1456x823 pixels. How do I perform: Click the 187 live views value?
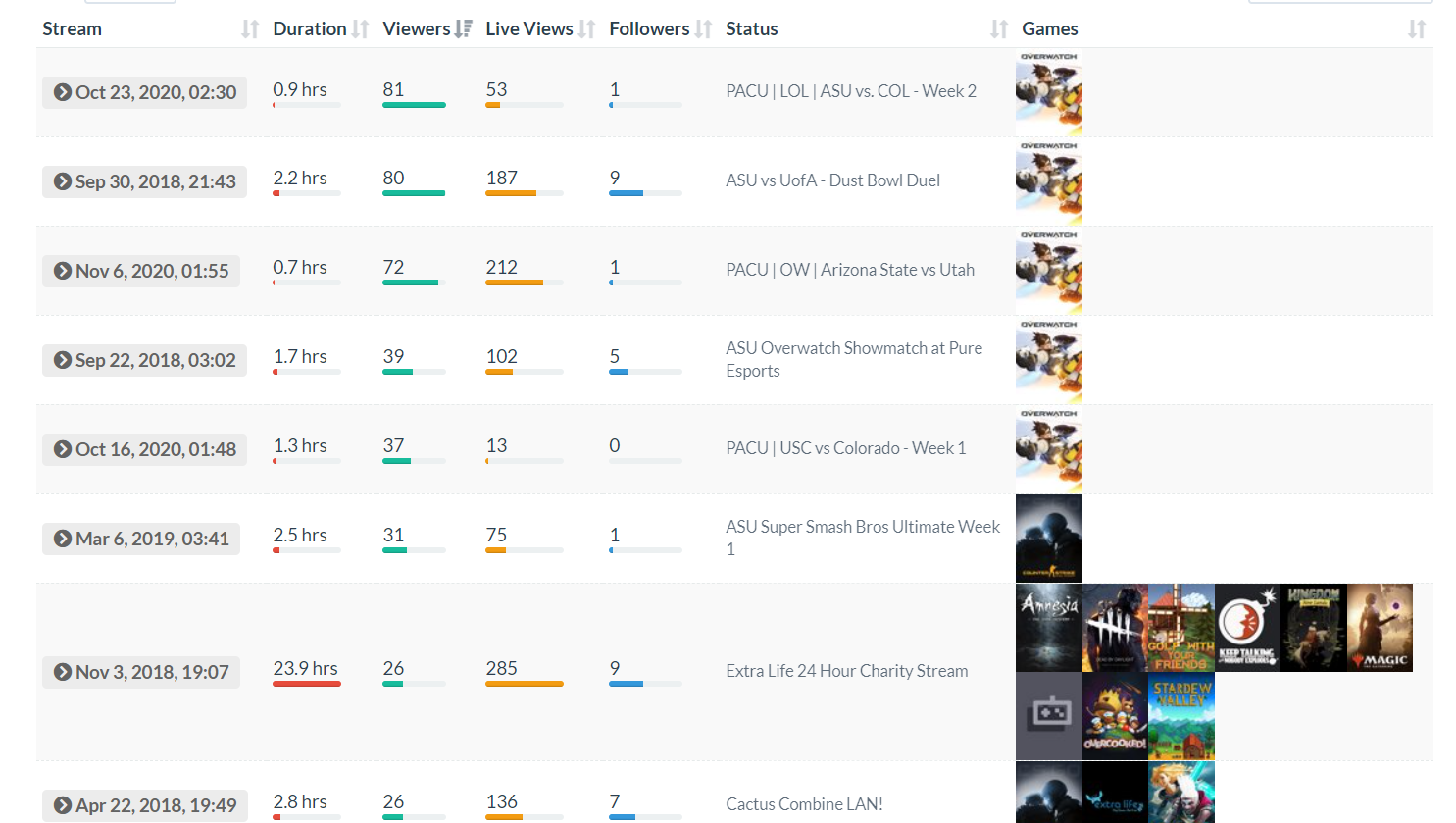click(502, 178)
